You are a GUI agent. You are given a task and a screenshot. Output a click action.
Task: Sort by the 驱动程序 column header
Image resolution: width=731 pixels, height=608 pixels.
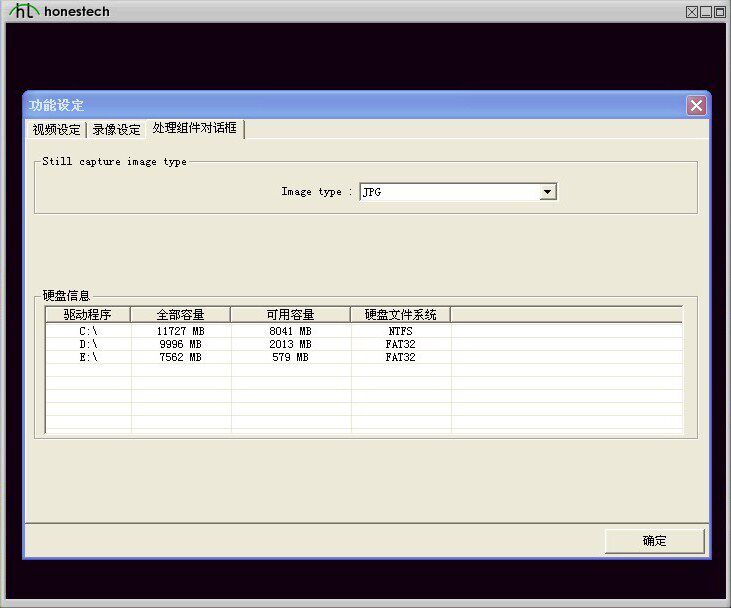88,315
